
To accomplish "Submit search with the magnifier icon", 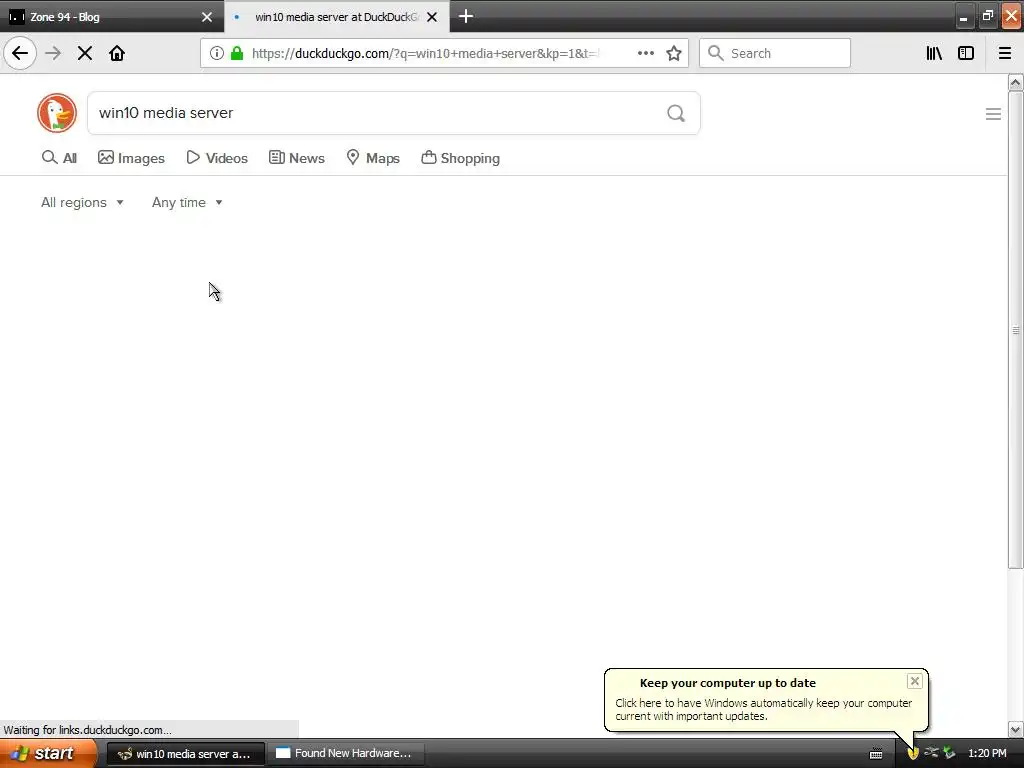I will click(676, 113).
